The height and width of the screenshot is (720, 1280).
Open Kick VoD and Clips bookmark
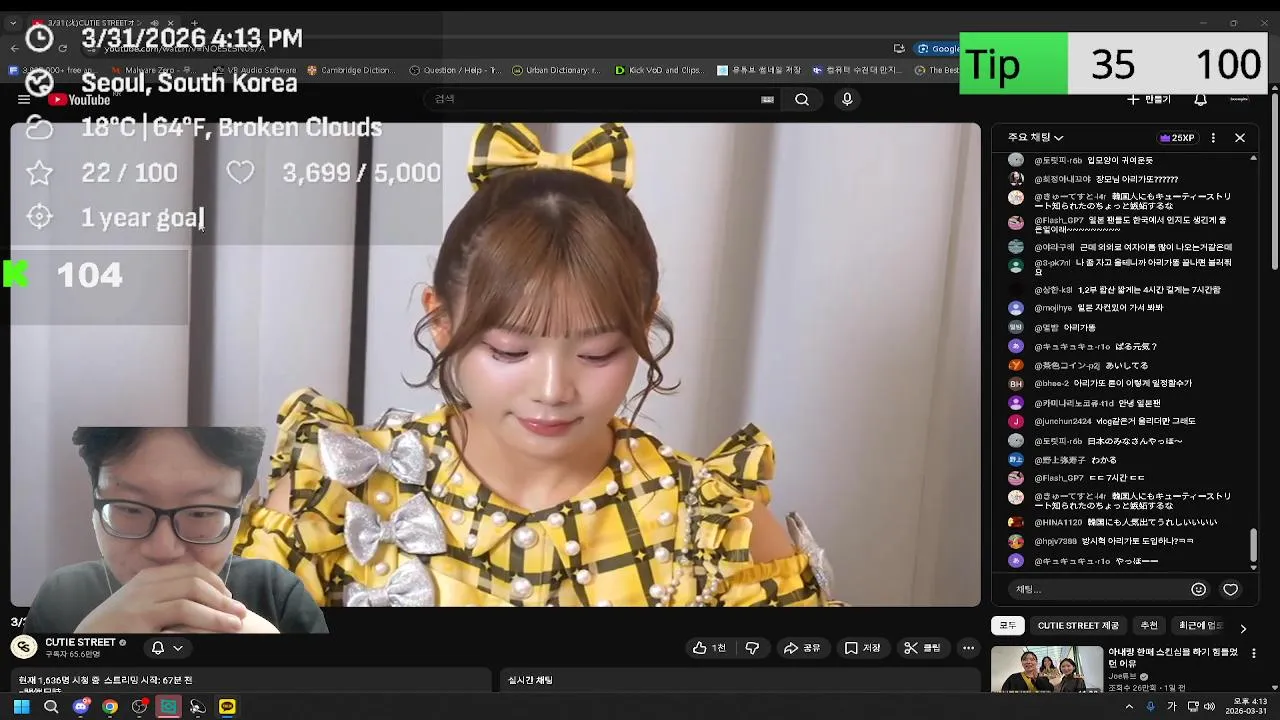pyautogui.click(x=658, y=70)
